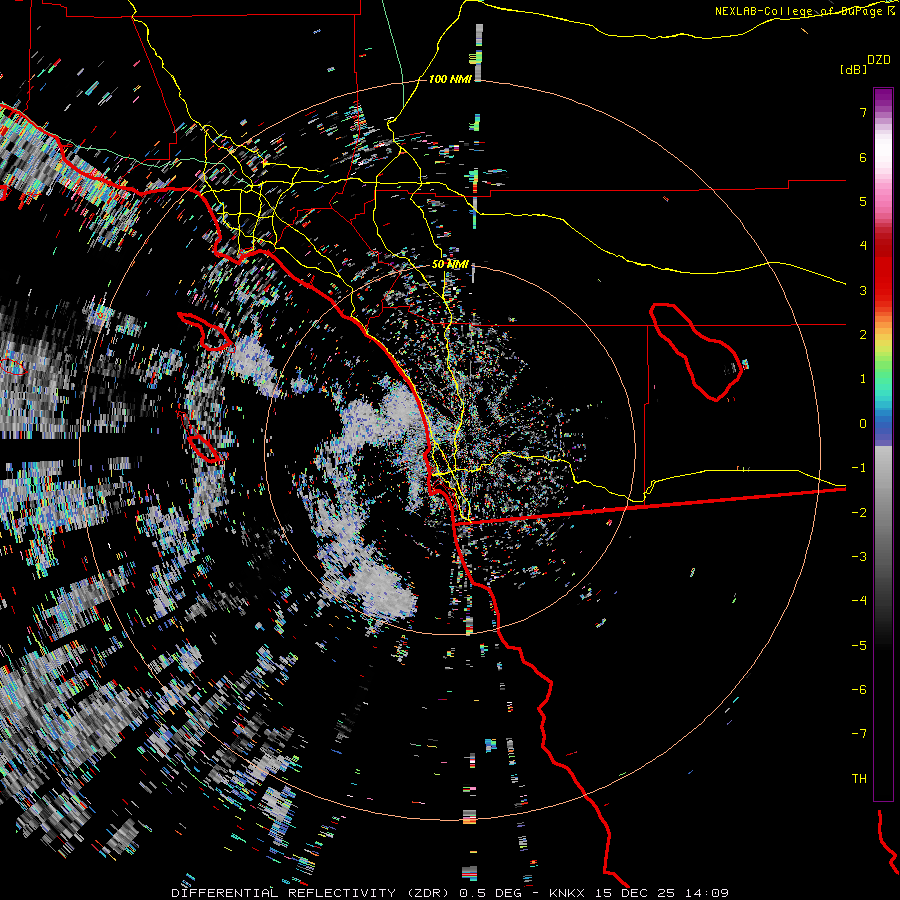Screen dimensions: 900x900
Task: Click the "100 NMI" range ring label
Action: (450, 79)
